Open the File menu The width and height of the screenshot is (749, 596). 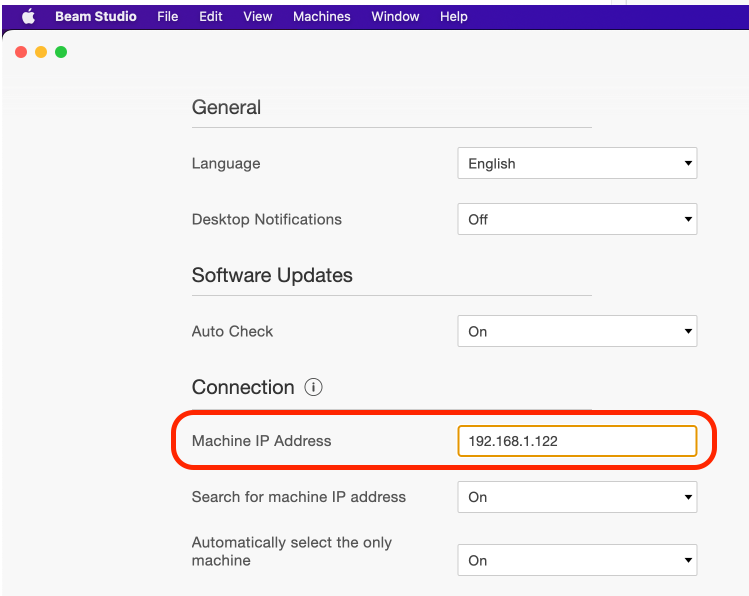(168, 17)
